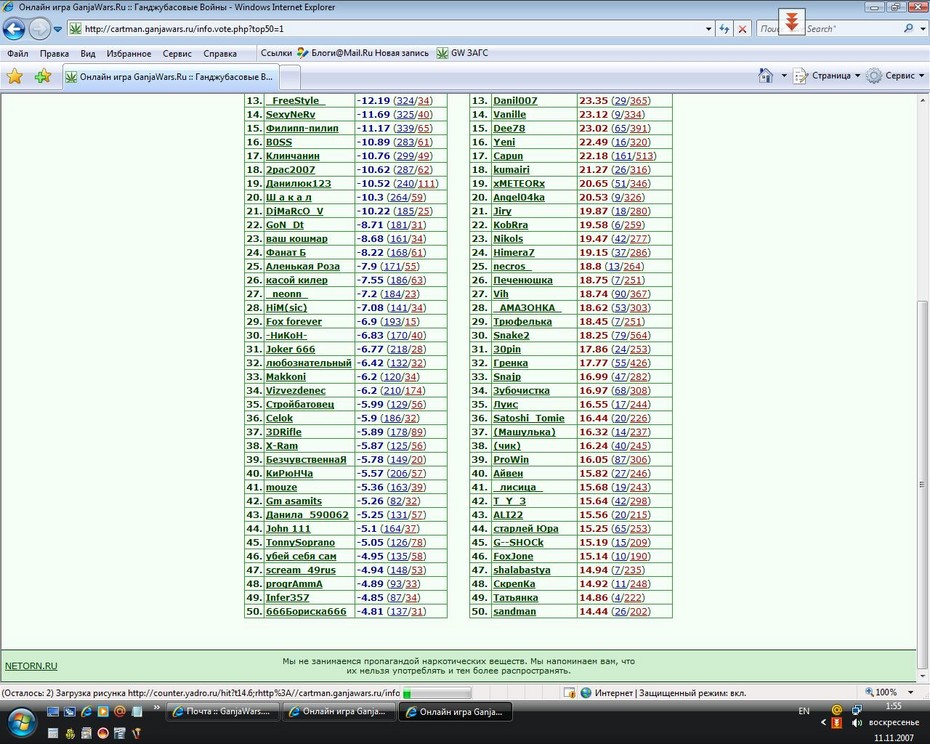The width and height of the screenshot is (930, 744).
Task: Open the Страница dropdown menu
Action: (827, 75)
